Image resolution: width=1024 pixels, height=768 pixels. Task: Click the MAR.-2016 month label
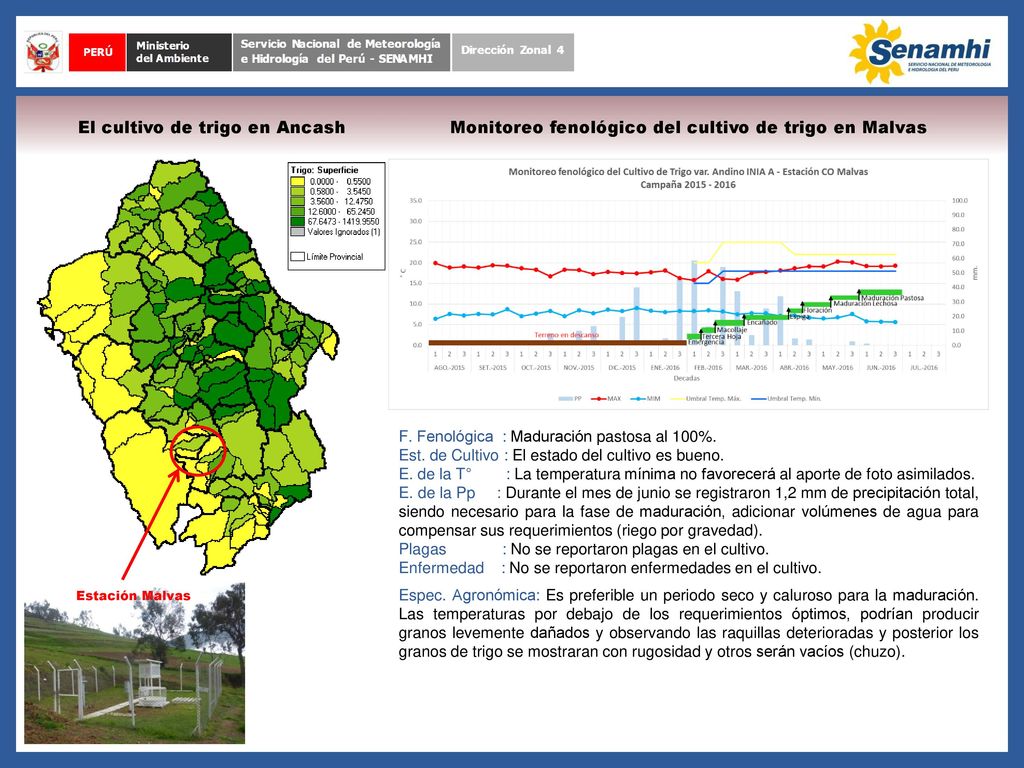pos(751,368)
